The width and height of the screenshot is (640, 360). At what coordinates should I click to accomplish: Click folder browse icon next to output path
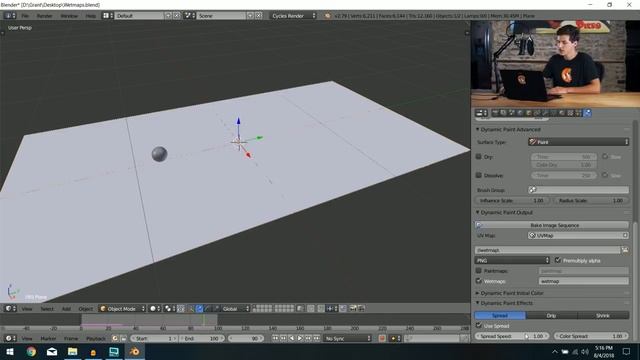pos(625,250)
